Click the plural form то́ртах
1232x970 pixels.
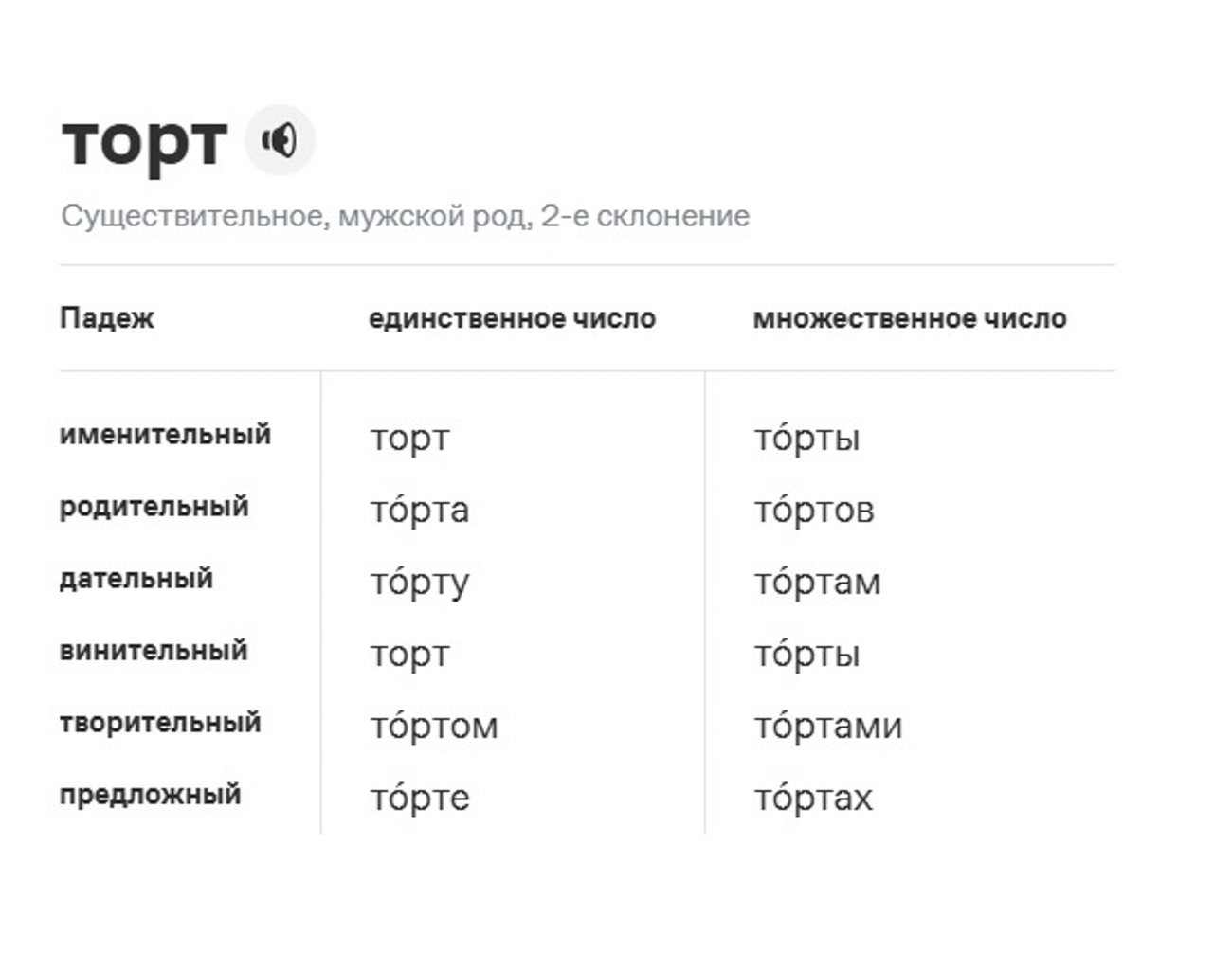click(x=812, y=799)
